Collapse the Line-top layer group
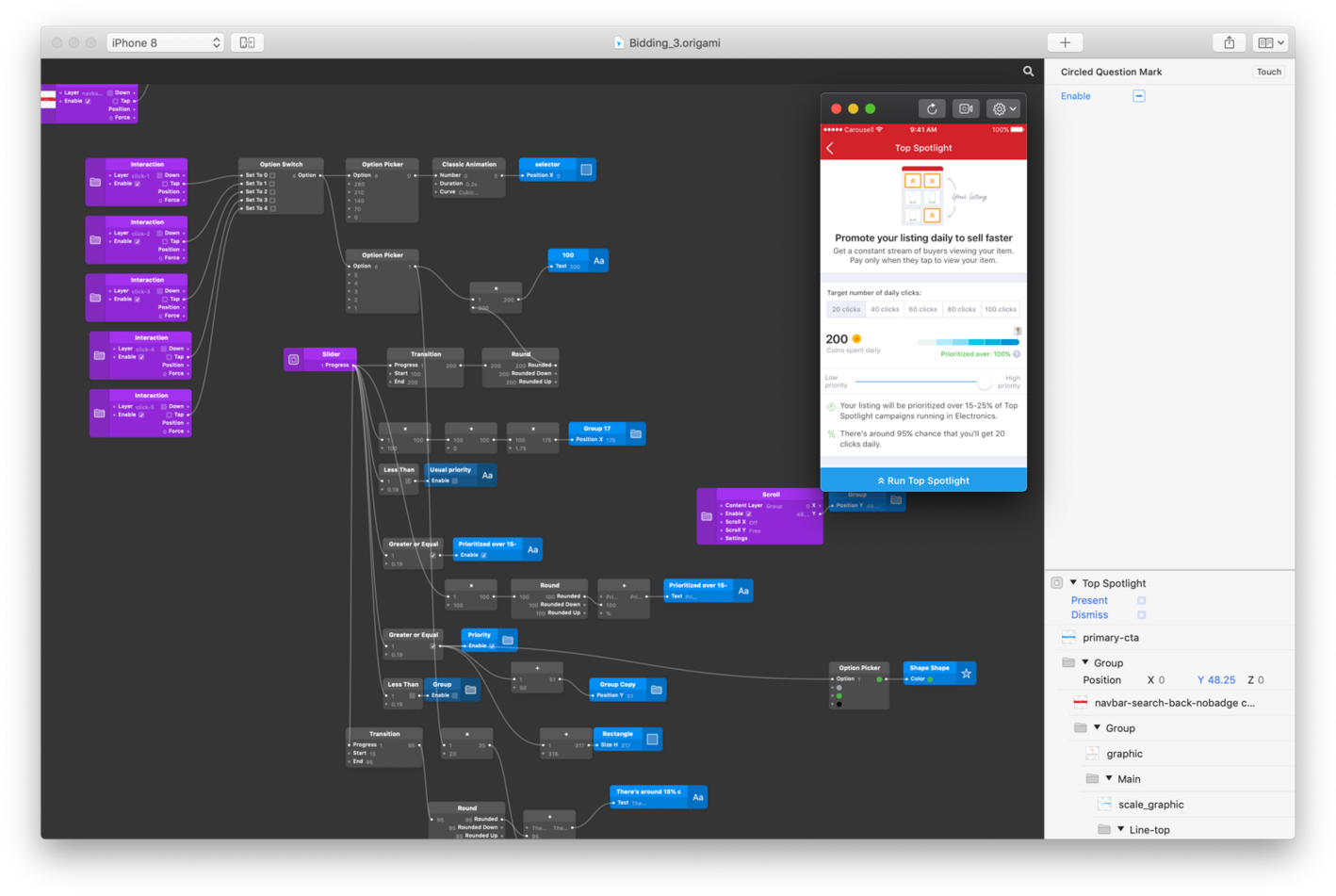This screenshot has height=896, width=1336. [x=1121, y=829]
